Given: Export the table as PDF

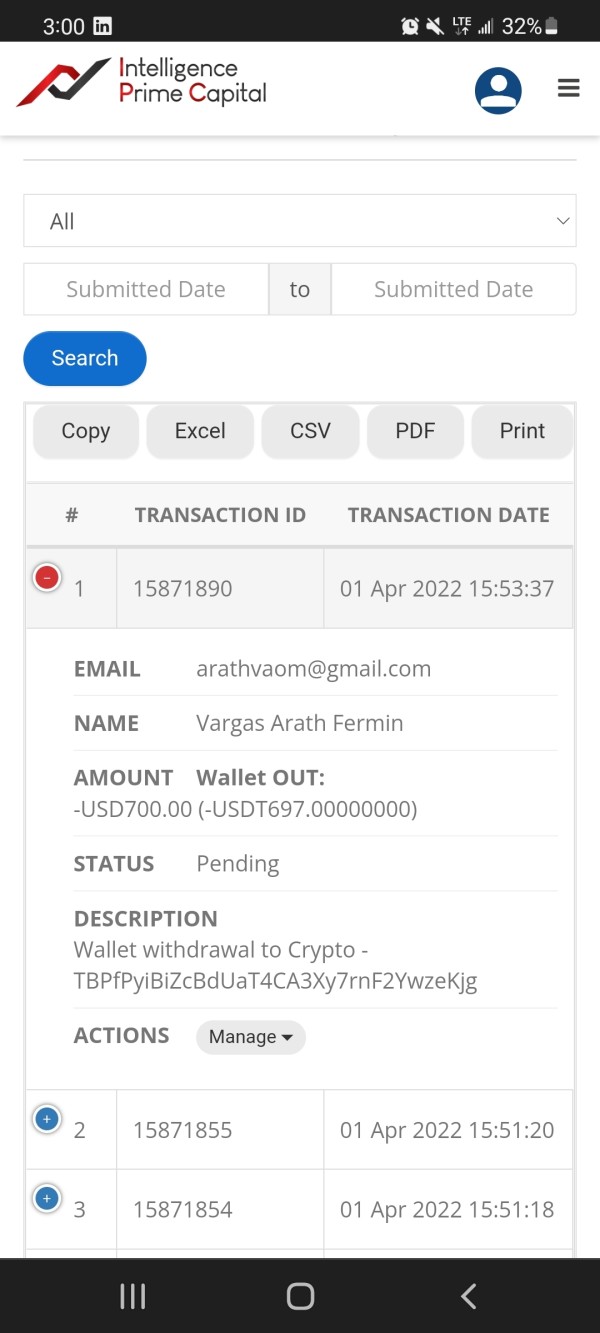Looking at the screenshot, I should click(x=415, y=431).
